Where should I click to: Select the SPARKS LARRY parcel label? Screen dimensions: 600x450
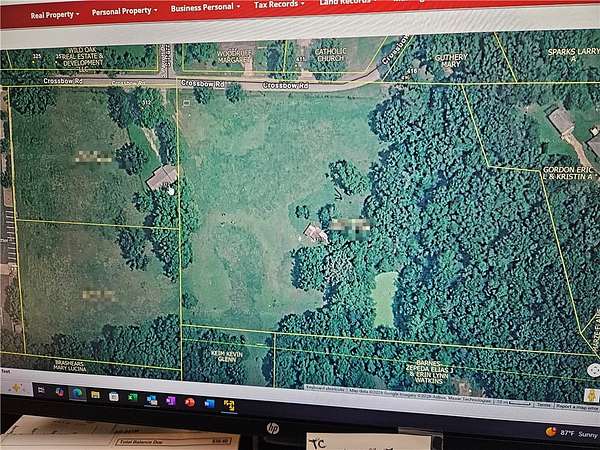pos(573,54)
